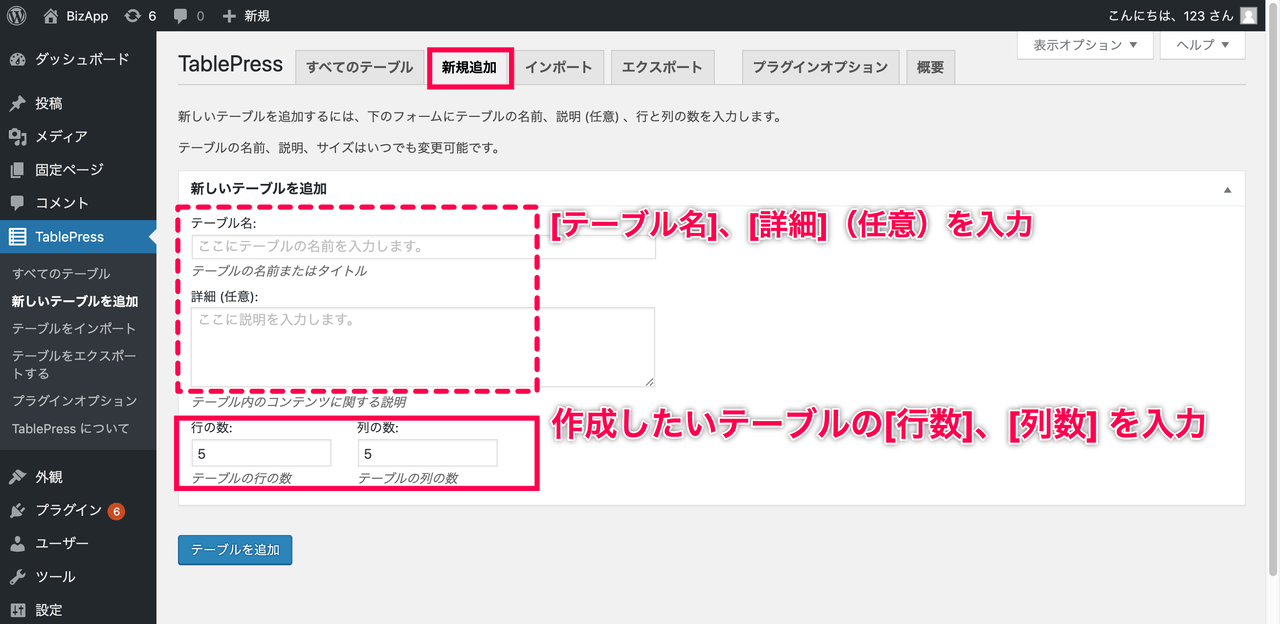Open the プラグインオプション tab

point(820,67)
